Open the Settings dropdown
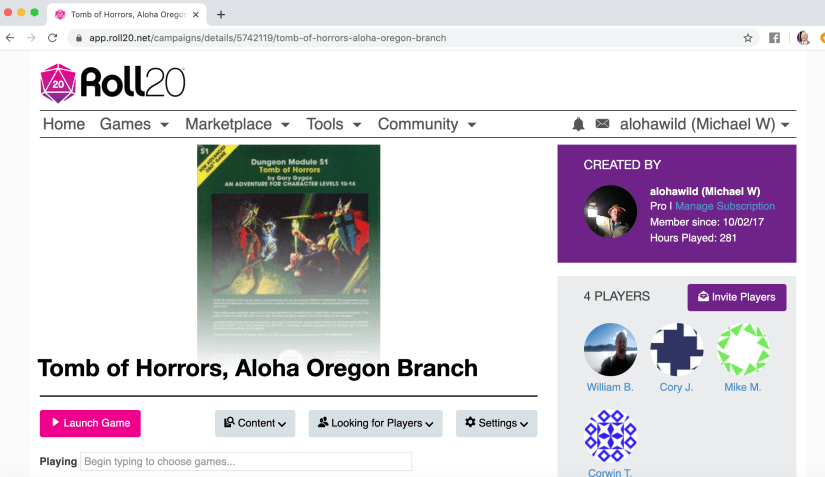Image resolution: width=825 pixels, height=477 pixels. point(496,423)
